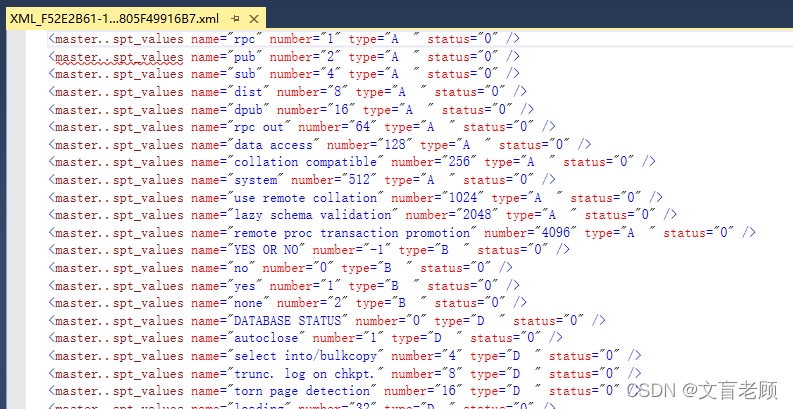Click number value "64"
Screen dimensions: 793x409
363,127
